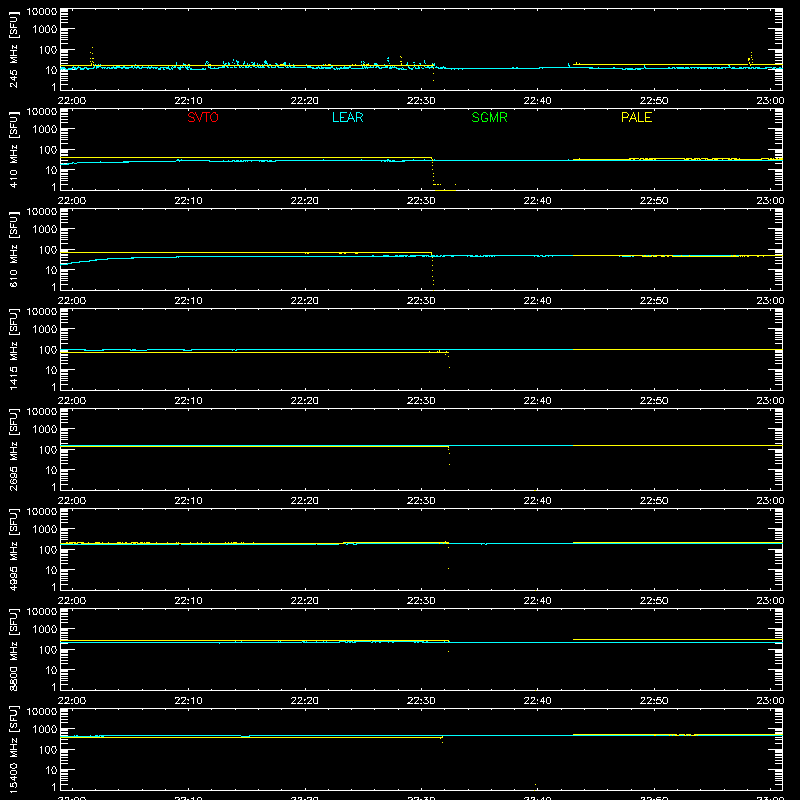Click yellow spike near 22:02 in 245 MHz plot
Image resolution: width=800 pixels, height=800 pixels.
pyautogui.click(x=92, y=56)
